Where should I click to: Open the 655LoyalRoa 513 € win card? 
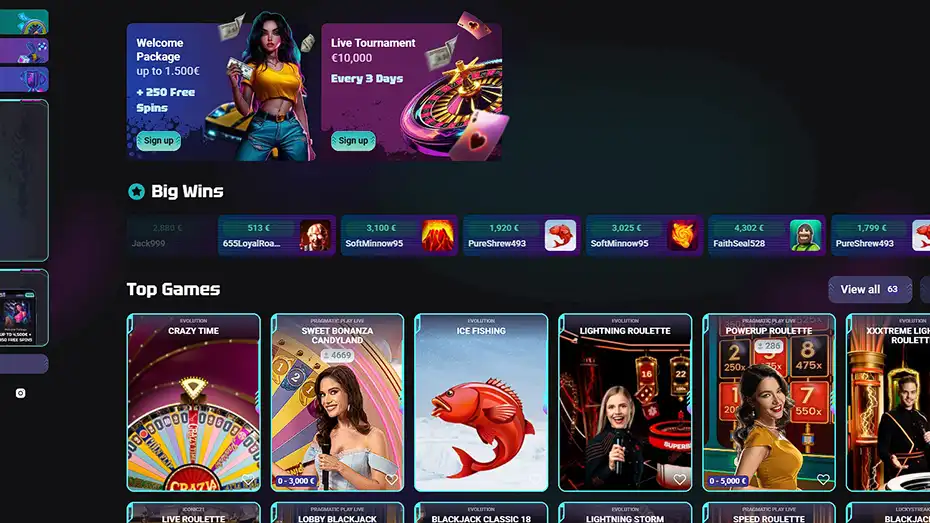point(276,235)
